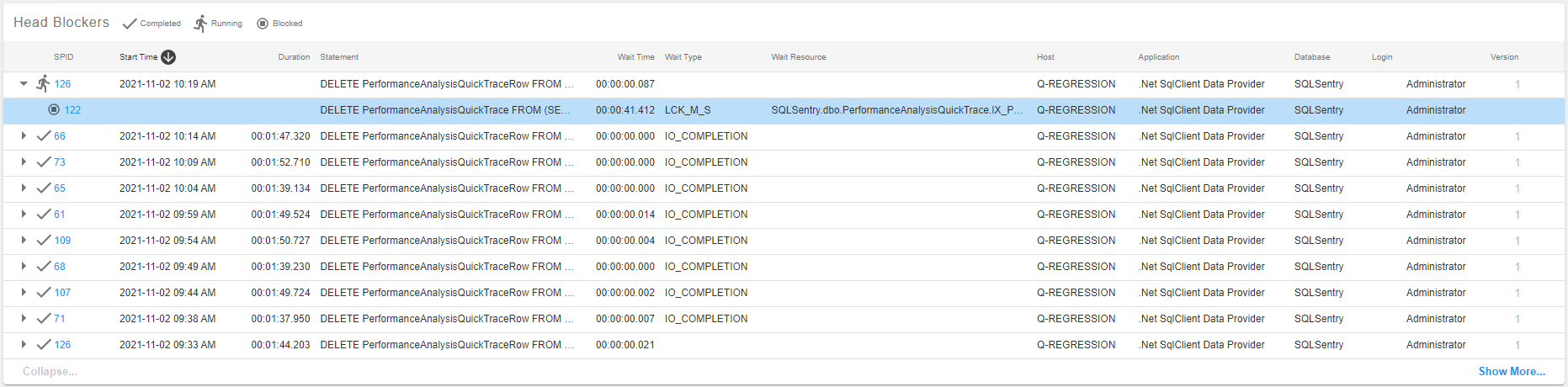Sort by the Wait Type column header

point(683,57)
